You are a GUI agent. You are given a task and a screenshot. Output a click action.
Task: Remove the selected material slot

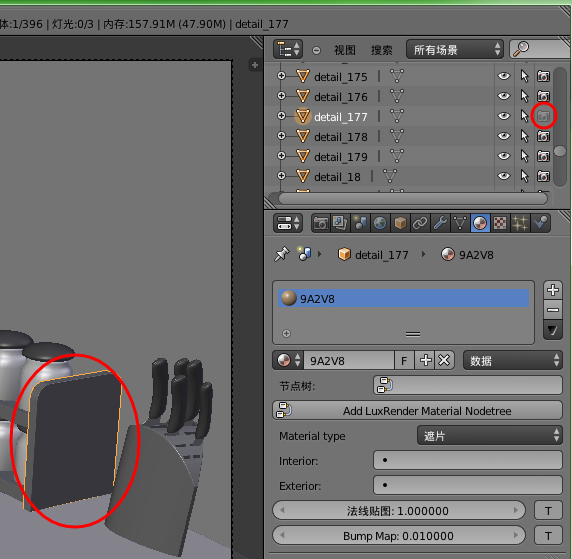pos(553,310)
